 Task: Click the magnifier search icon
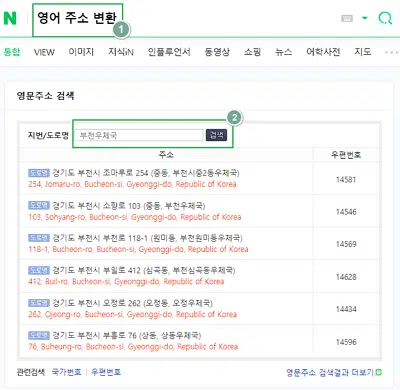tap(385, 18)
